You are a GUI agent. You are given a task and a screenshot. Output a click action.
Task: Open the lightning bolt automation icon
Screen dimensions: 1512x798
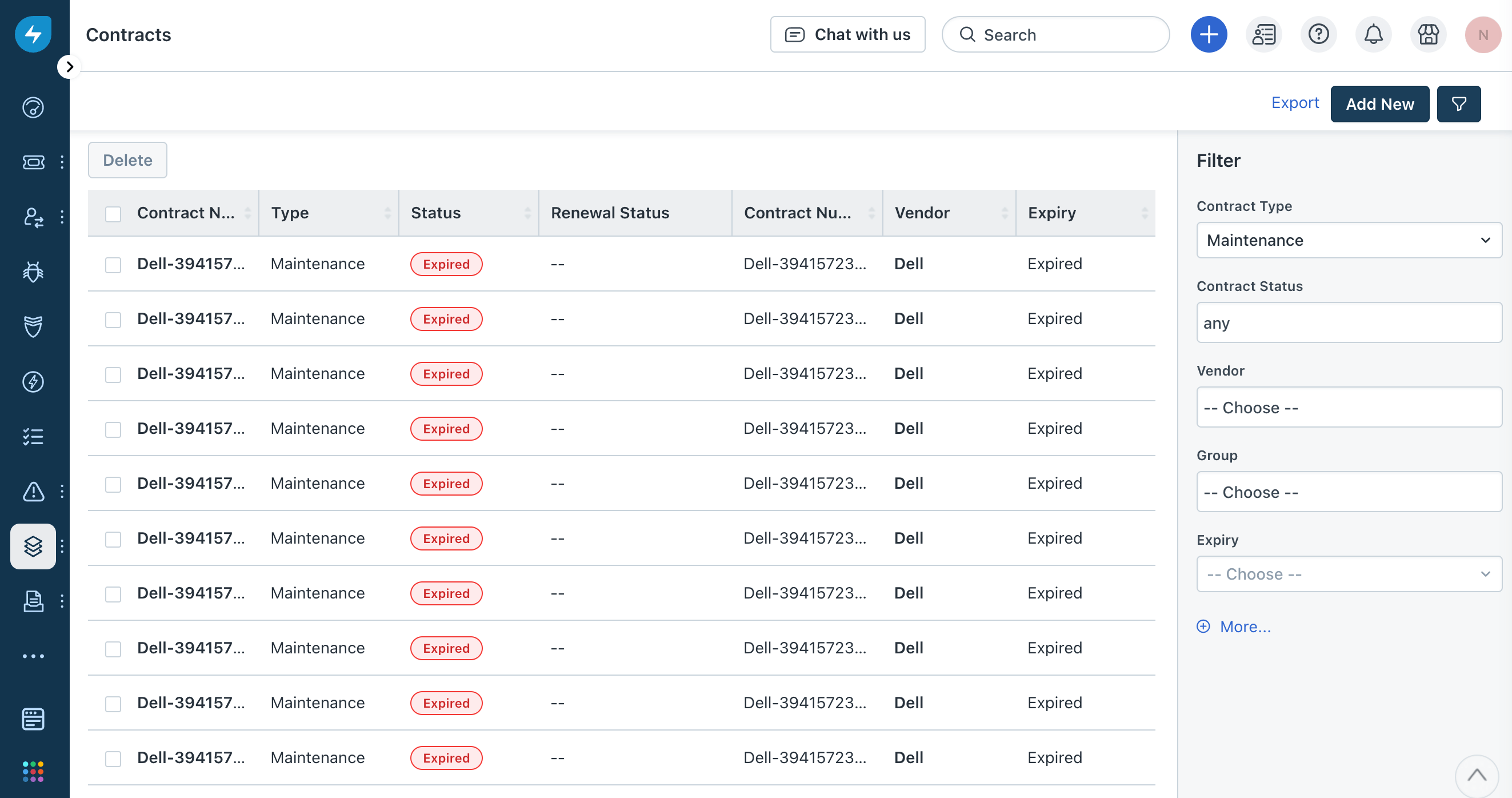(33, 381)
